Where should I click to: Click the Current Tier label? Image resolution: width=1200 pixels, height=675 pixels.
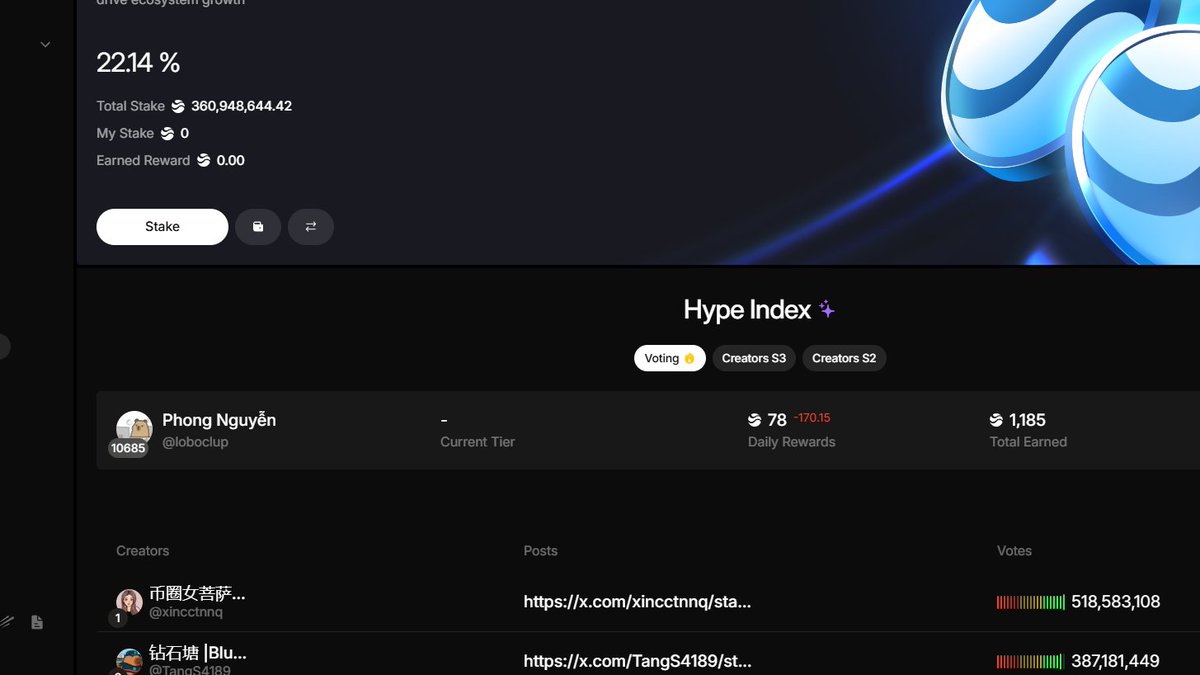[477, 442]
